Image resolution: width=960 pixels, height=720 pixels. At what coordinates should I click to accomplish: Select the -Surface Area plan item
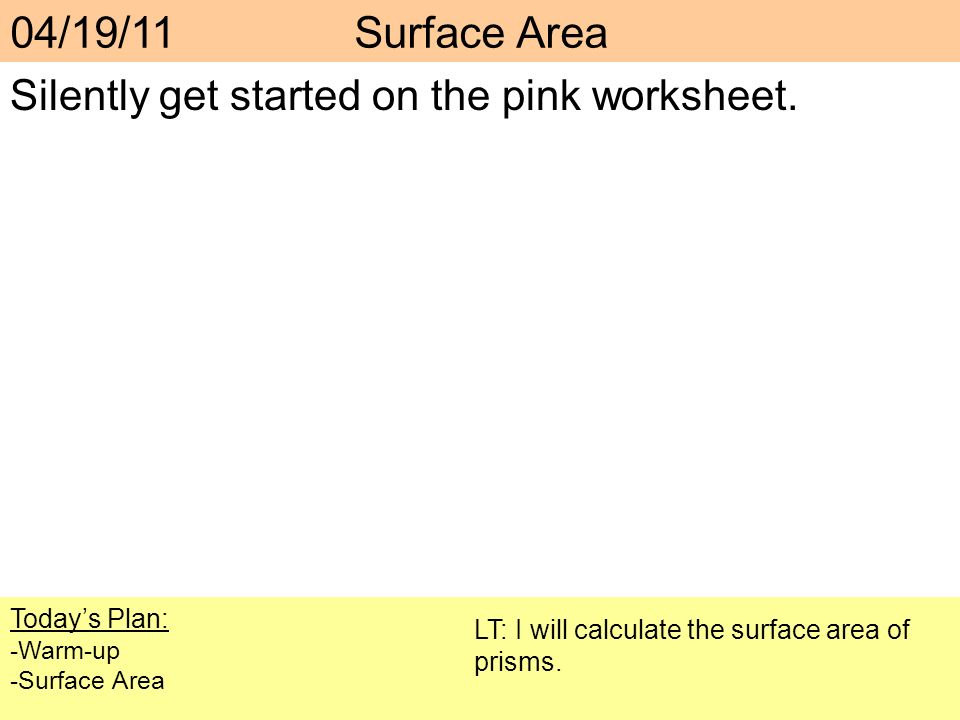[87, 681]
